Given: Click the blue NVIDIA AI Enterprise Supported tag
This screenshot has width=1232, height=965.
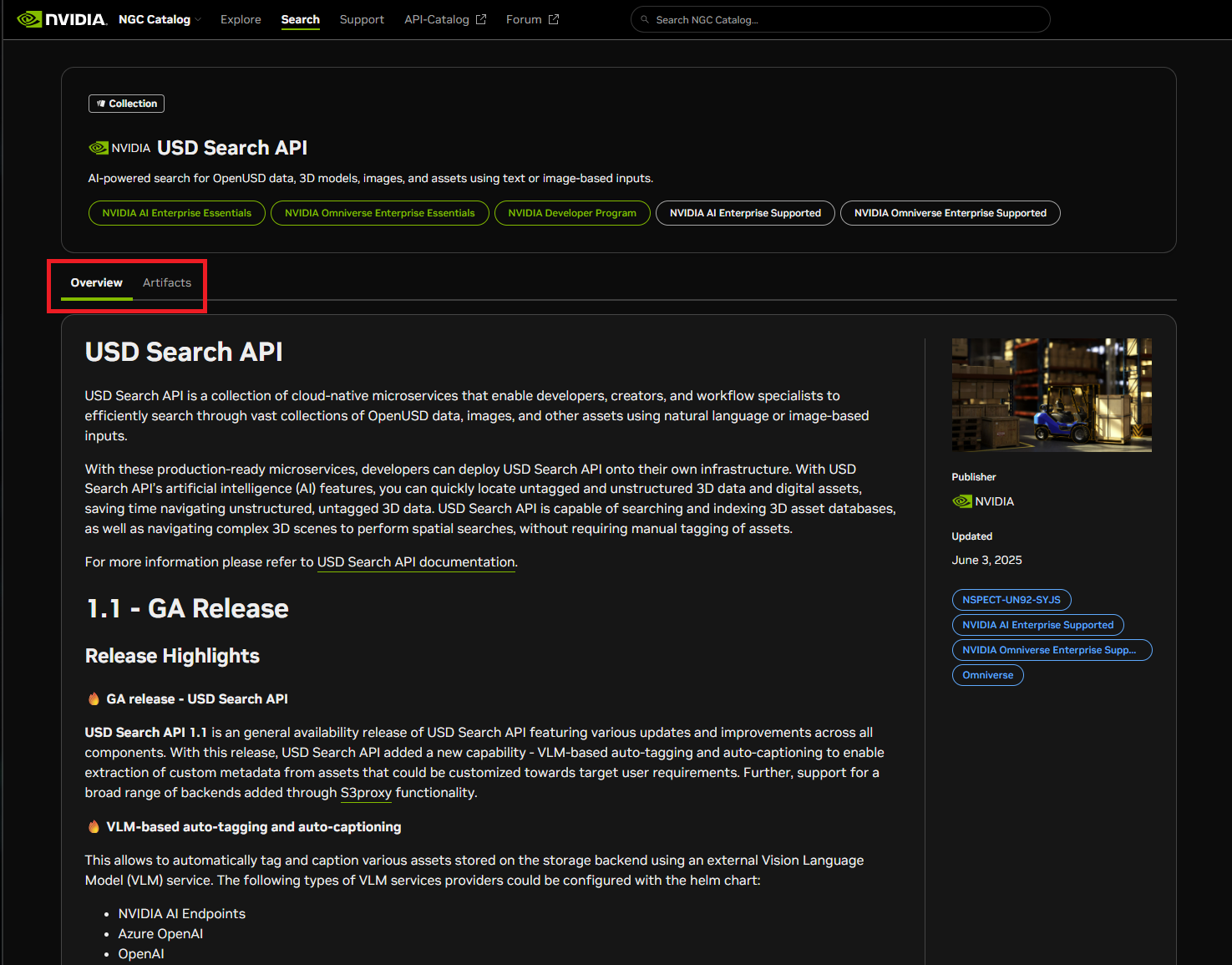Looking at the screenshot, I should 1038,625.
